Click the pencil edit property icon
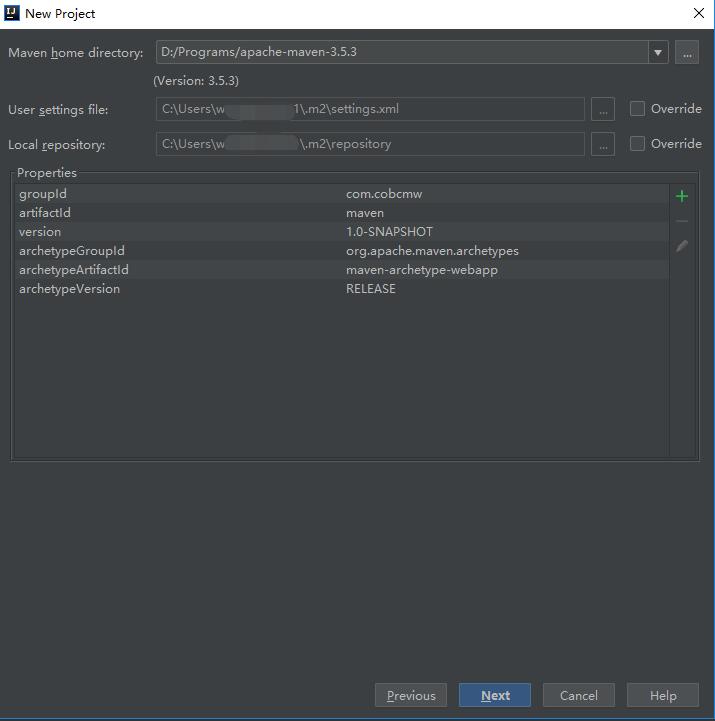The image size is (715, 721). coord(682,246)
